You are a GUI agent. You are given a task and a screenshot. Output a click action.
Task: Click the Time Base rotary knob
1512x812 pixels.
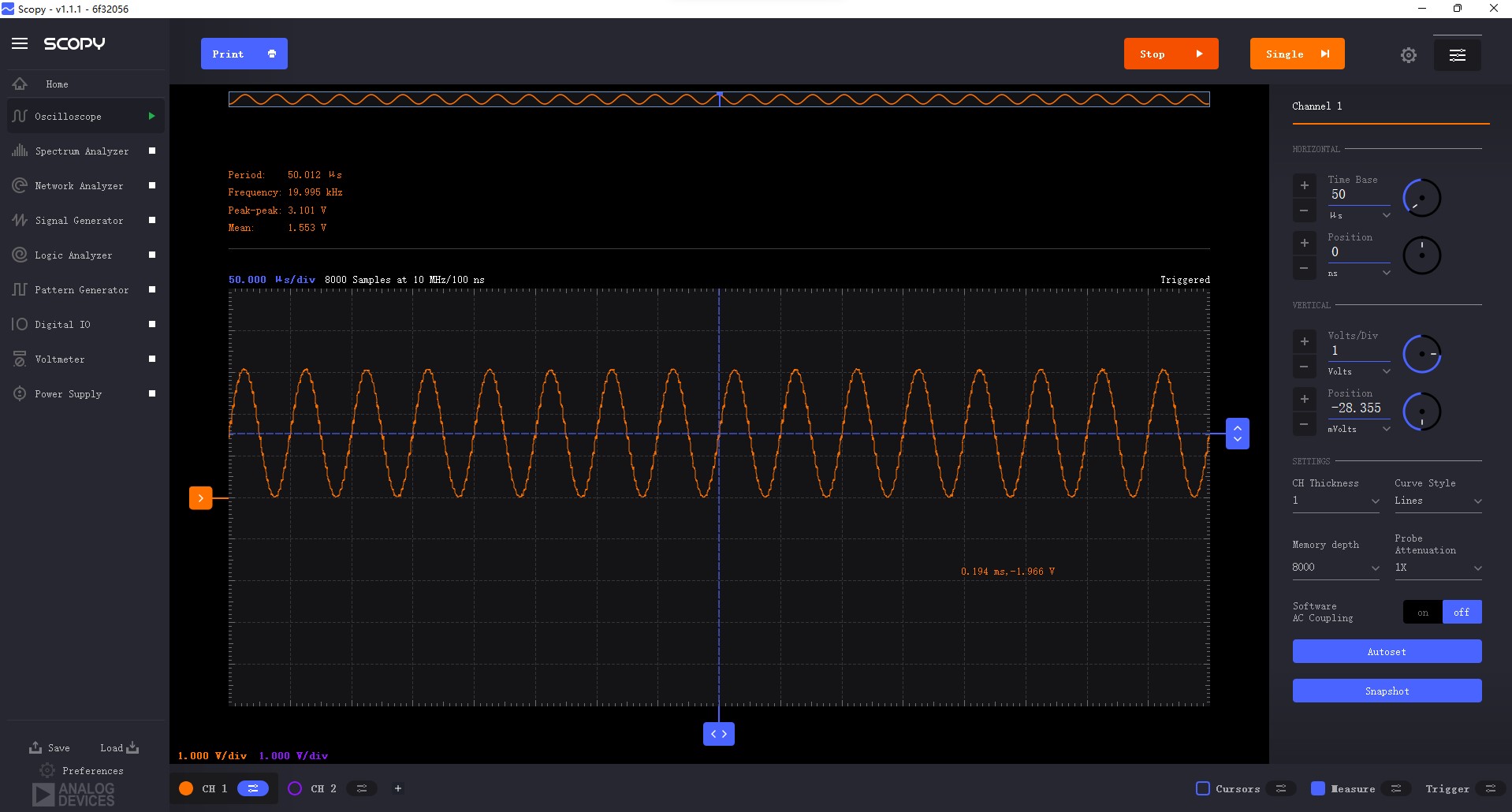1422,198
